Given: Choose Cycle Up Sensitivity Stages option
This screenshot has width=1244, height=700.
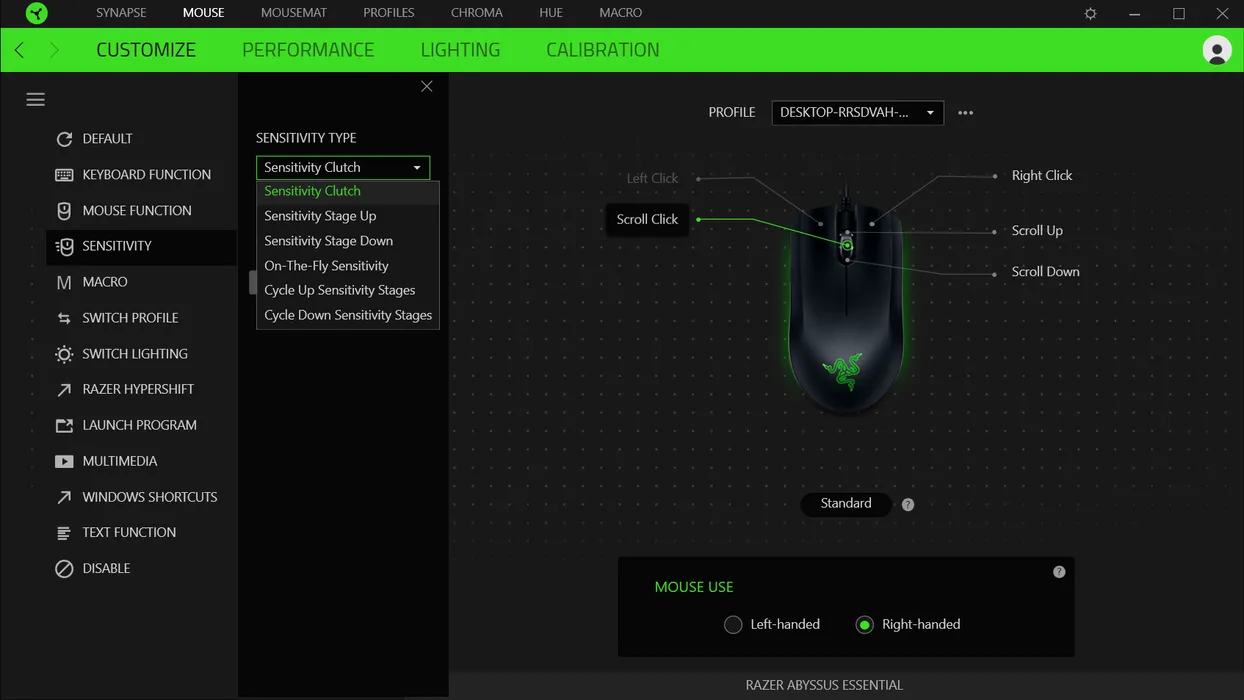Looking at the screenshot, I should click(x=348, y=290).
